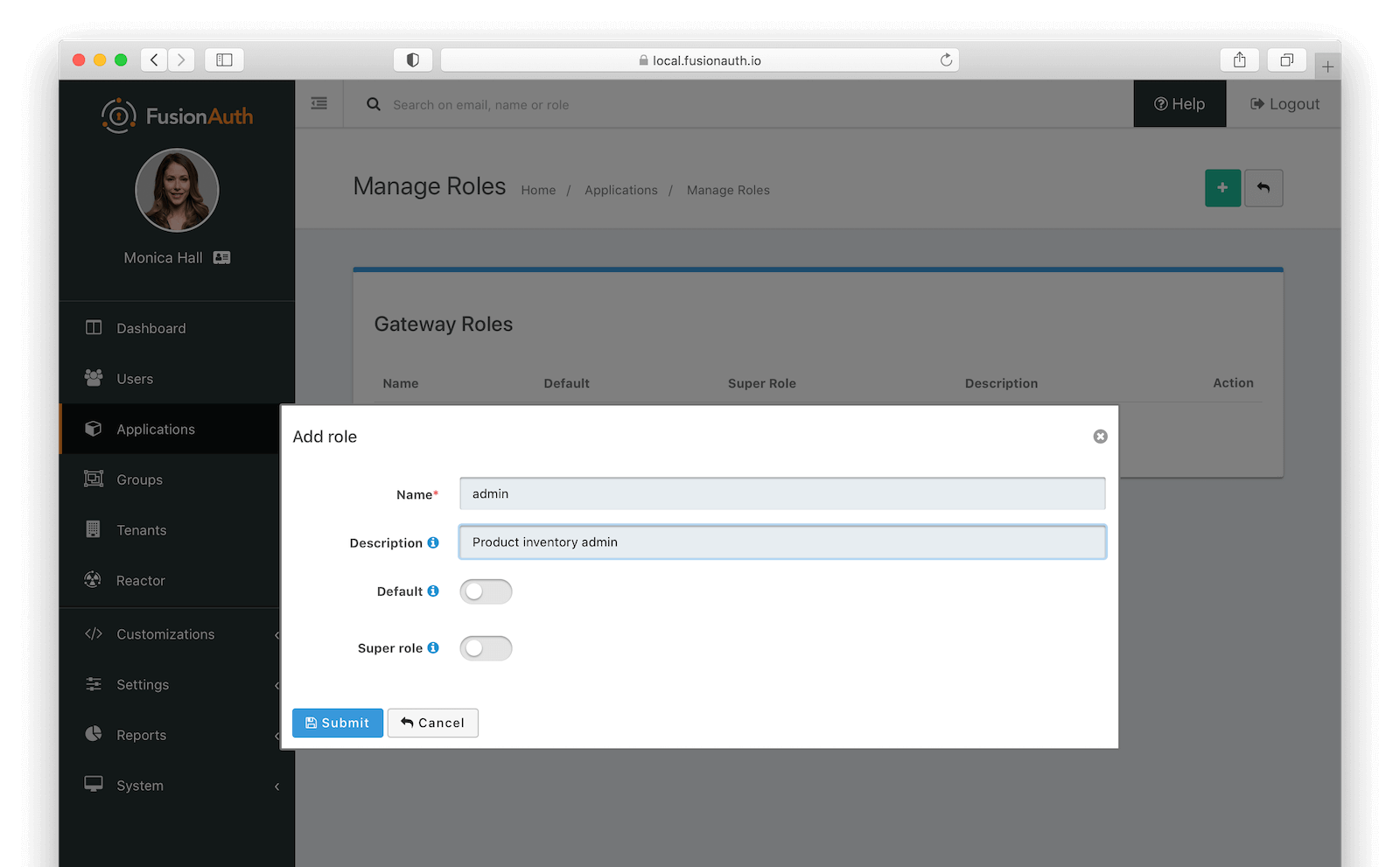Click the Name input field

(782, 493)
